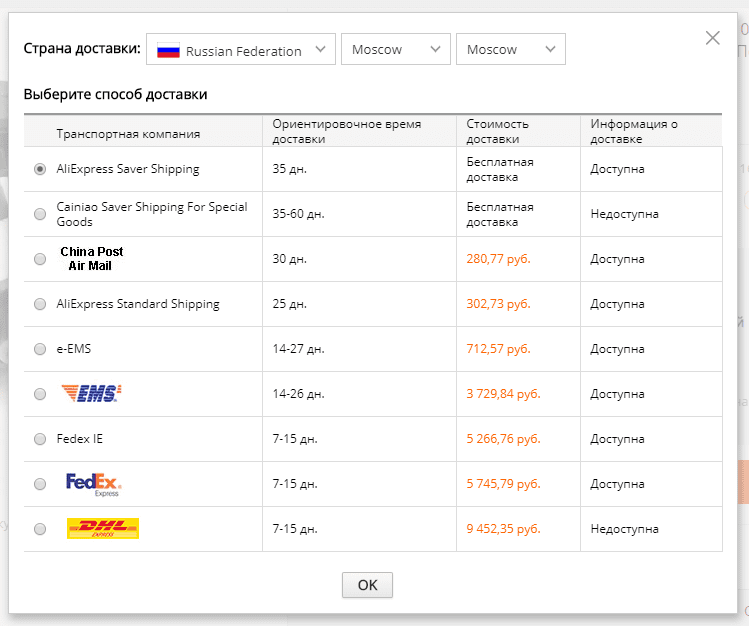Screen dimensions: 749x626
Task: Click the '712,57 руб.' price
Action: coord(498,349)
